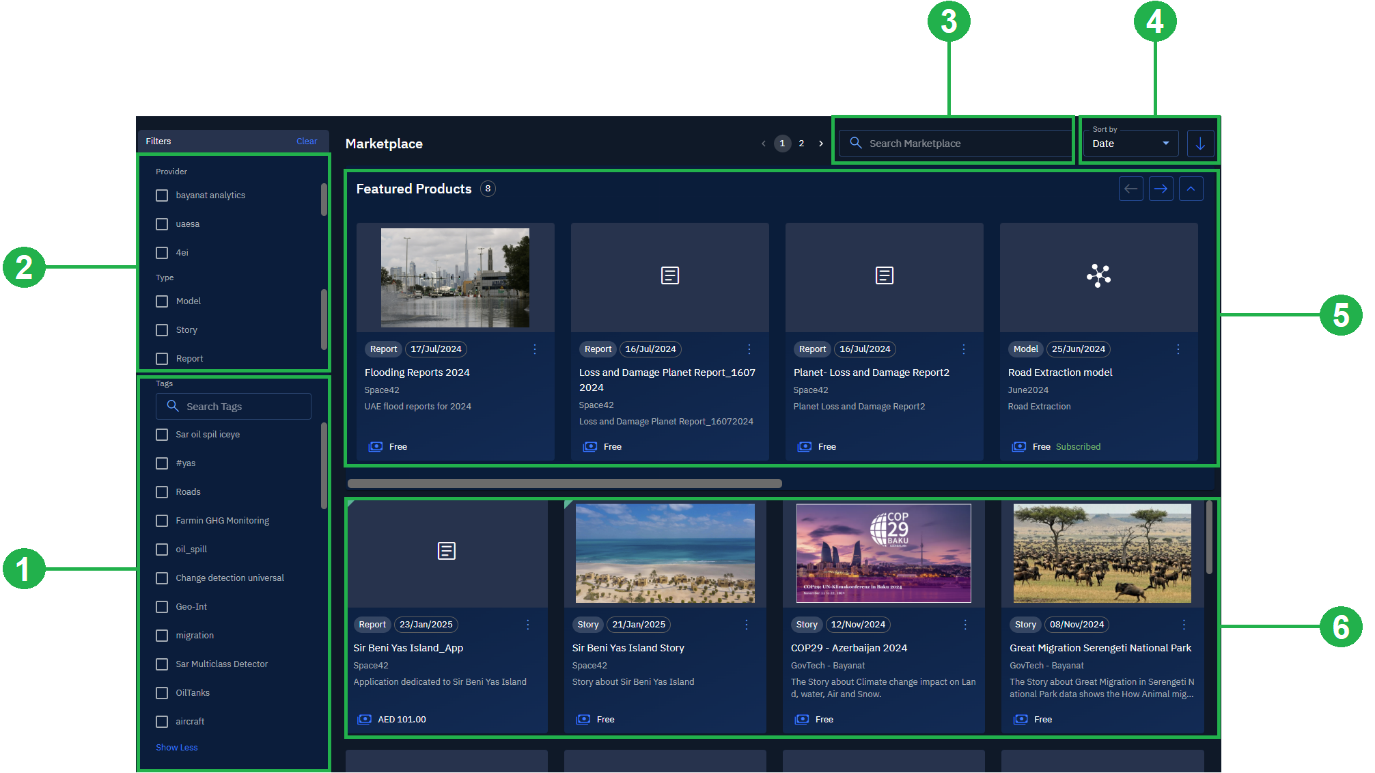The width and height of the screenshot is (1375, 773).
Task: Click Clear to reset filters
Action: tap(306, 141)
